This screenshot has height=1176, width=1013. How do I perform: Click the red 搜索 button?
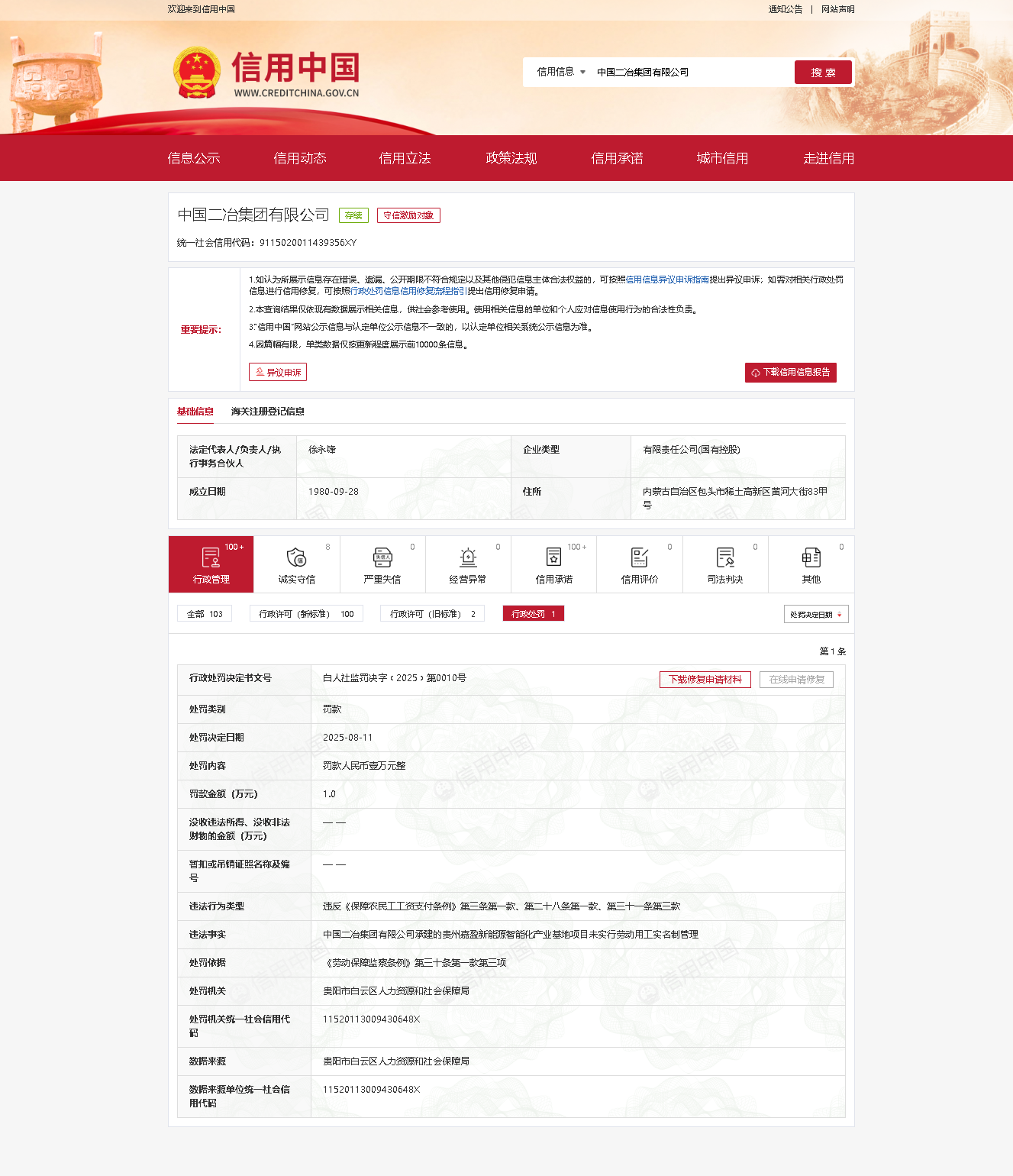pyautogui.click(x=823, y=73)
